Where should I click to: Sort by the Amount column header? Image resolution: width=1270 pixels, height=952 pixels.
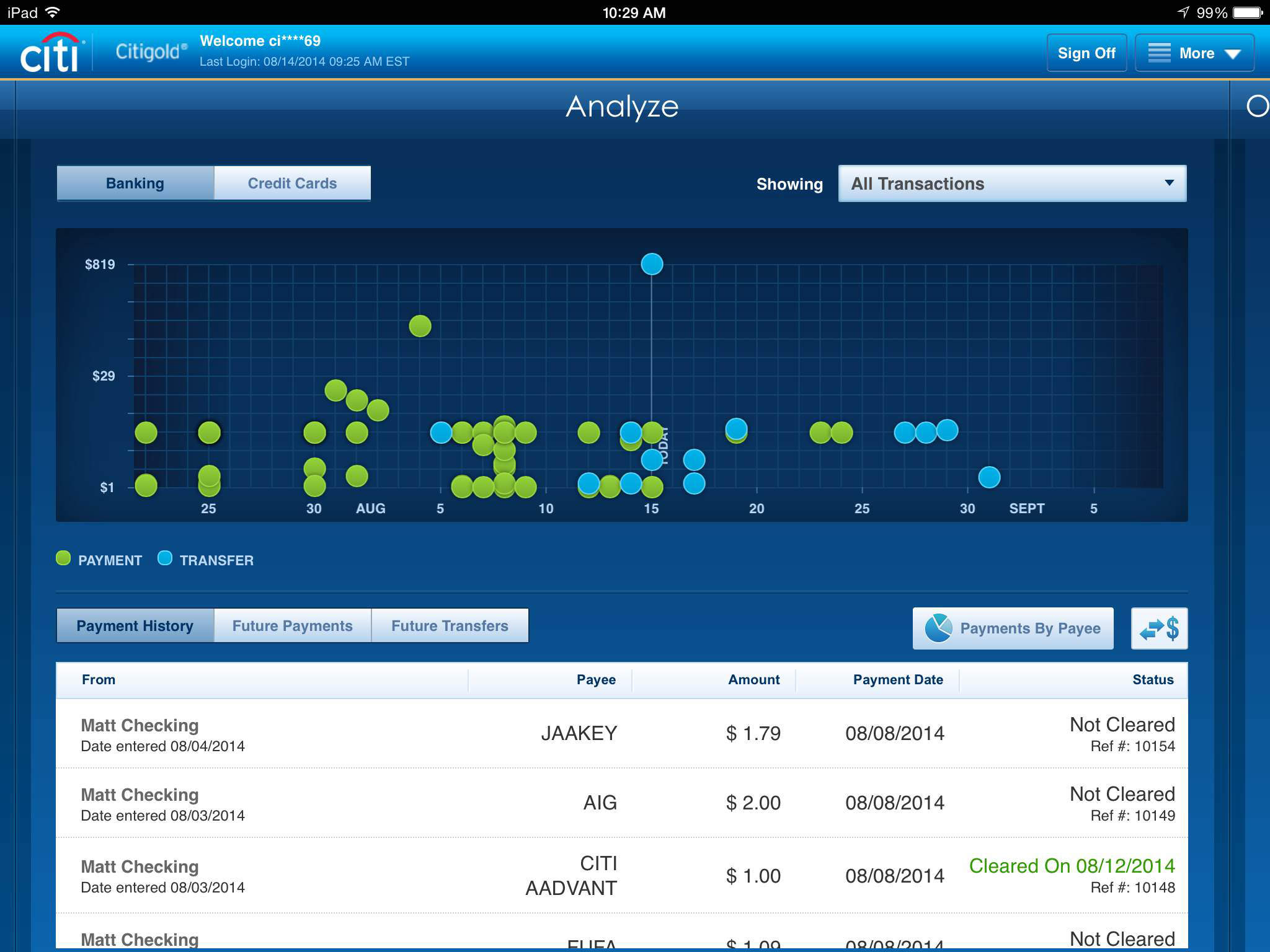click(x=754, y=680)
